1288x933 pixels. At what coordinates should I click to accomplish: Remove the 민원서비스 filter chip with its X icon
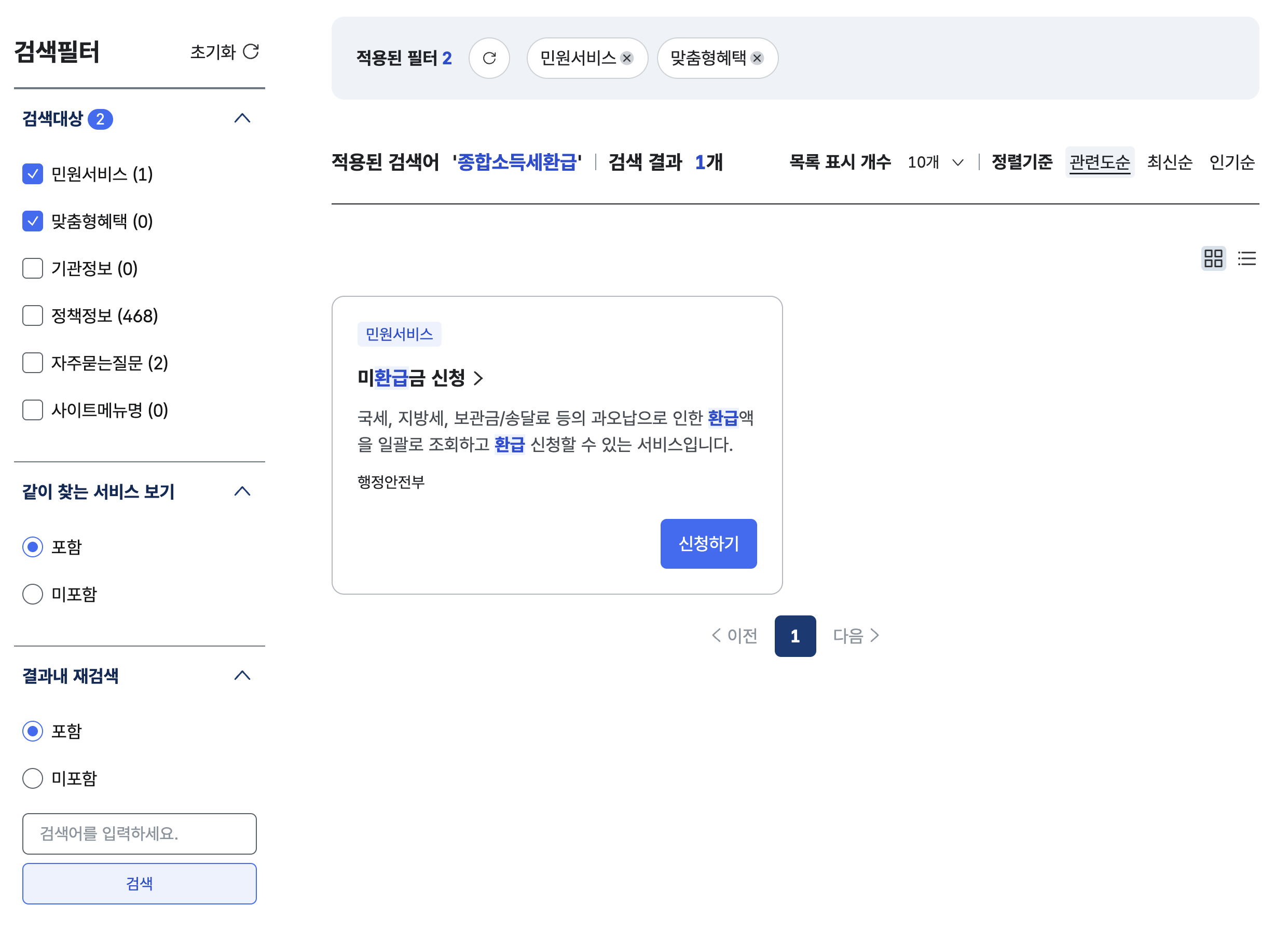click(627, 58)
